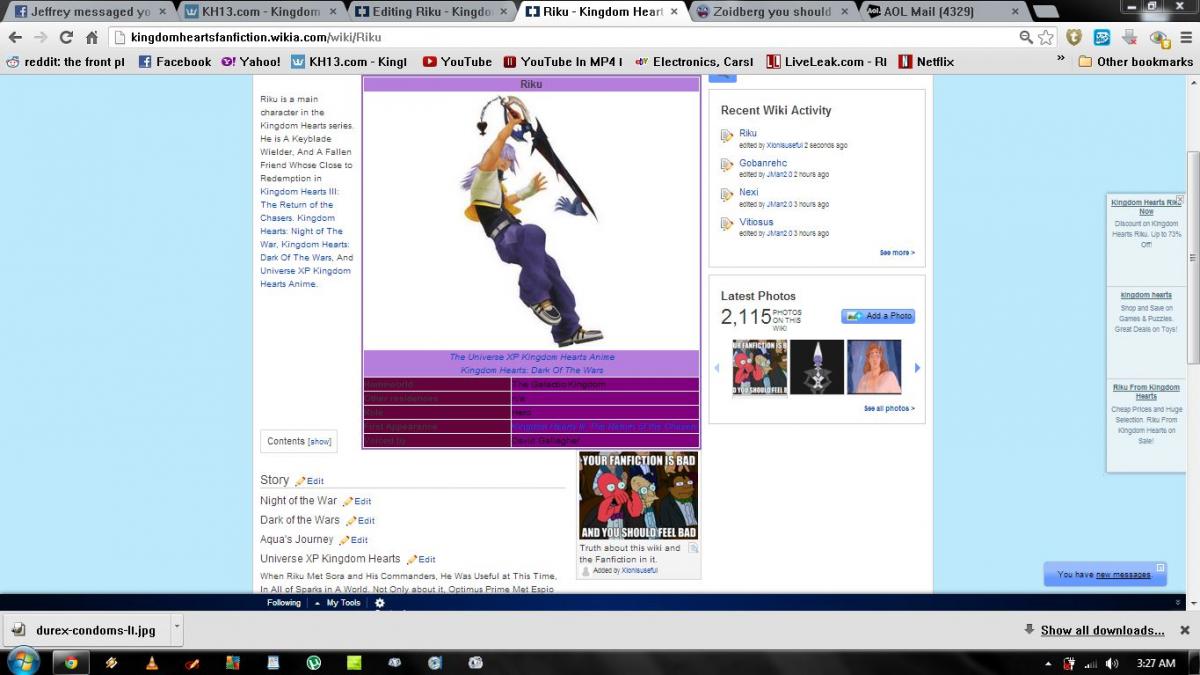Open the Zoidberg meme thumbnail in Latest Photos
The height and width of the screenshot is (675, 1200).
pyautogui.click(x=759, y=367)
